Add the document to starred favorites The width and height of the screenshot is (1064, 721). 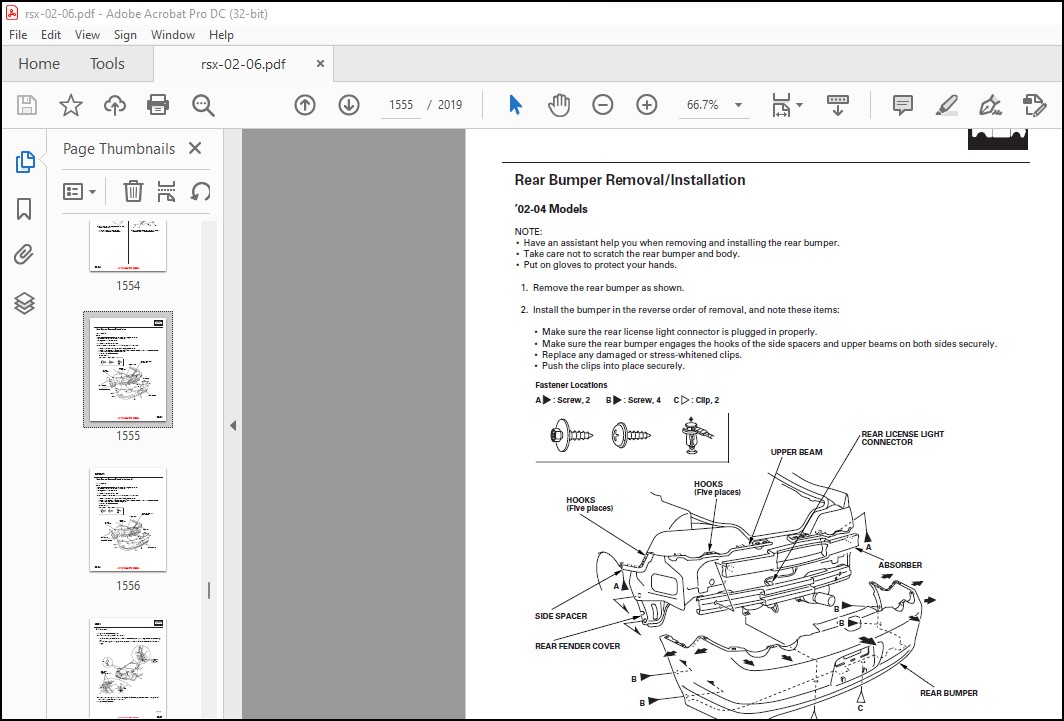coord(71,105)
